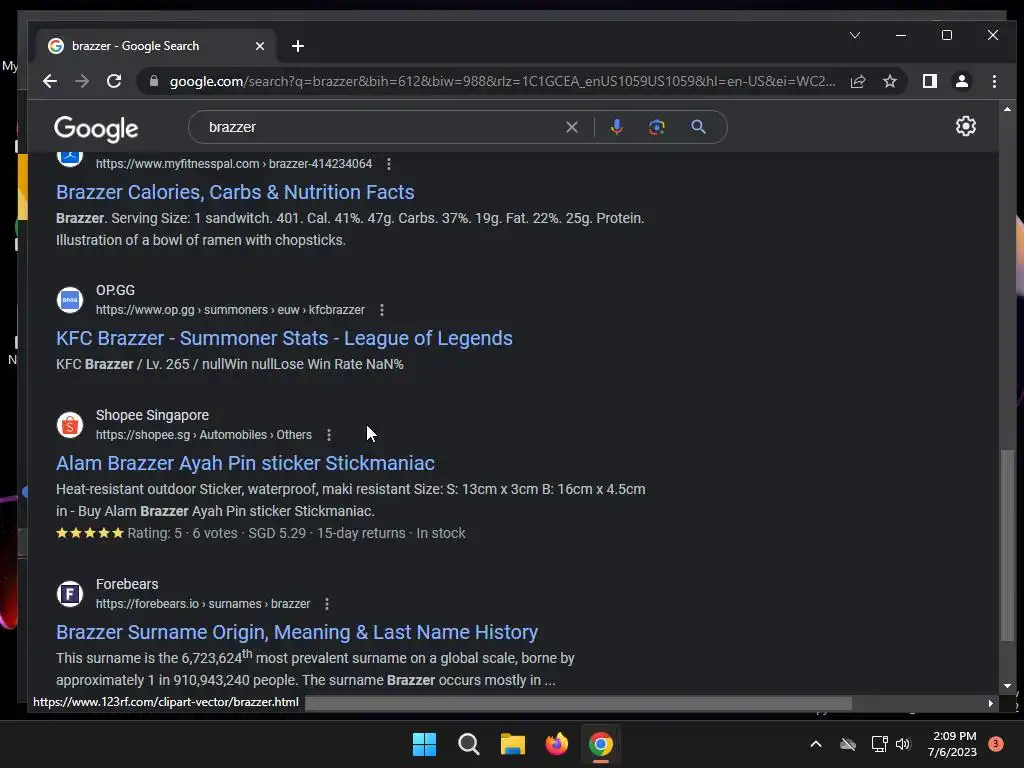This screenshot has height=768, width=1024.
Task: Close the brazzer Google Search tab
Action: tap(260, 46)
